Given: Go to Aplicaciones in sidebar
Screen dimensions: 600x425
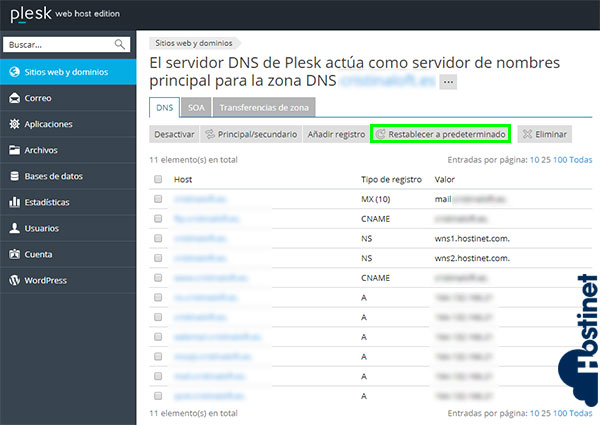Looking at the screenshot, I should click(x=68, y=124).
